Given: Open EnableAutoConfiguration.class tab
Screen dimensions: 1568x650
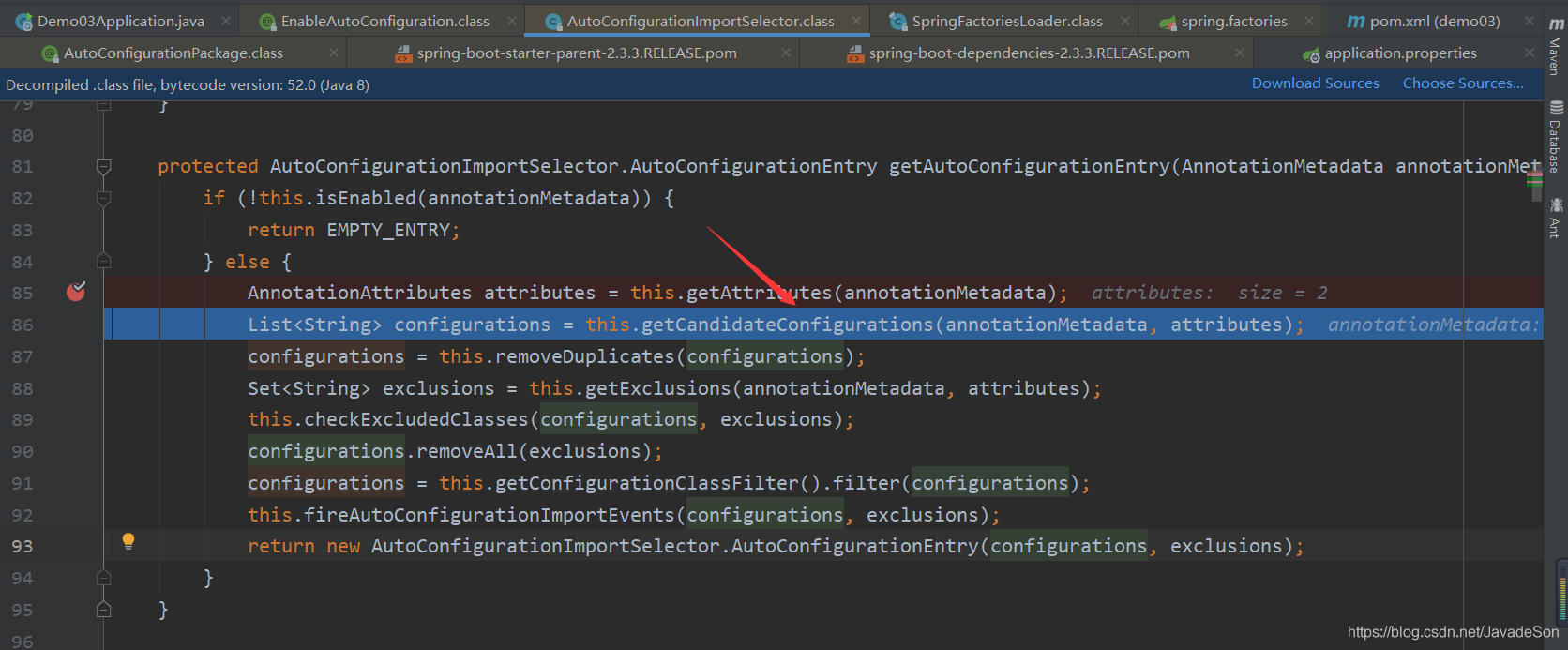Looking at the screenshot, I should click(x=385, y=21).
